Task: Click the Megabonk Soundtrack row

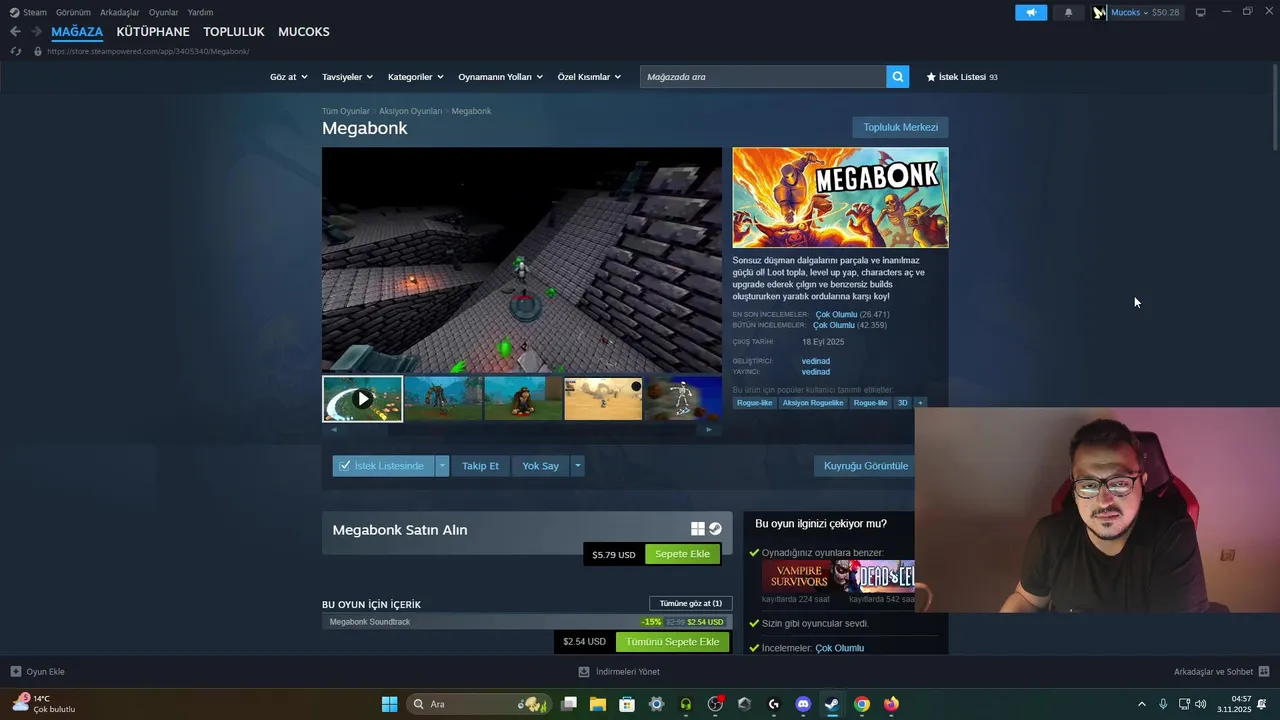Action: tap(527, 622)
